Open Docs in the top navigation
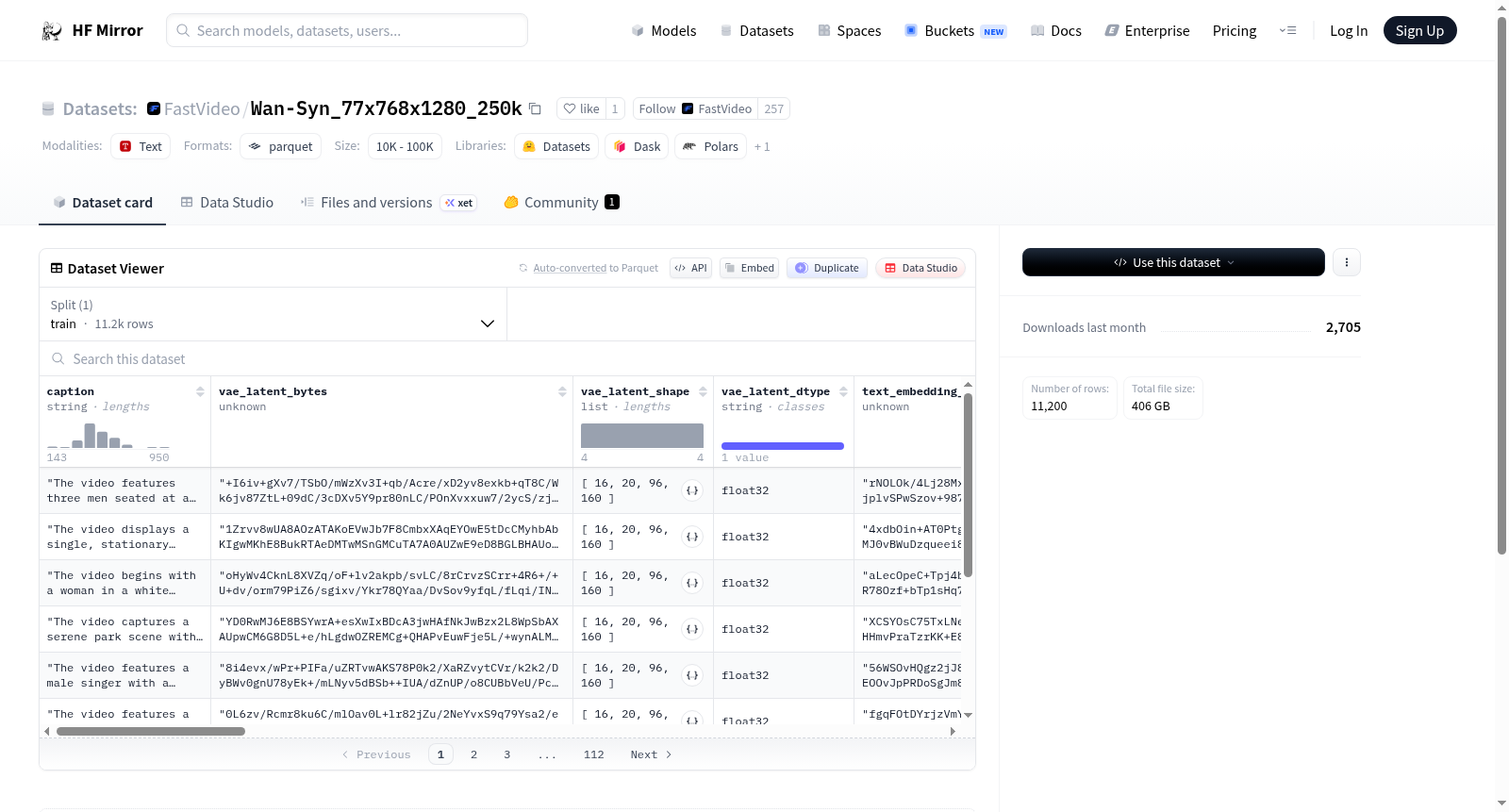1509x812 pixels. [1056, 31]
